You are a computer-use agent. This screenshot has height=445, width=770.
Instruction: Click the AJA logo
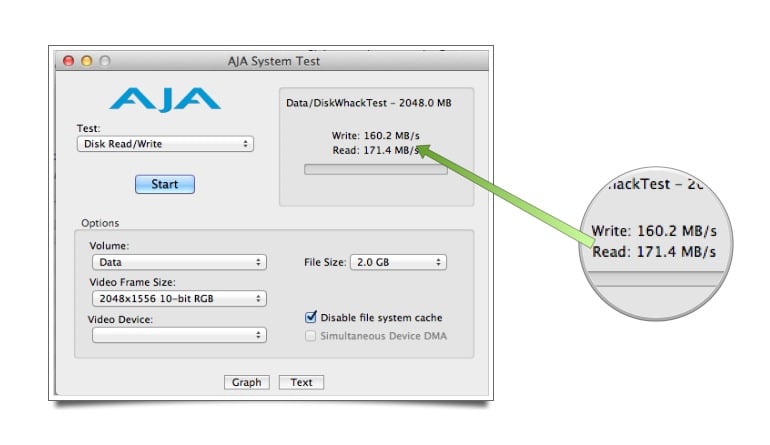coord(165,100)
